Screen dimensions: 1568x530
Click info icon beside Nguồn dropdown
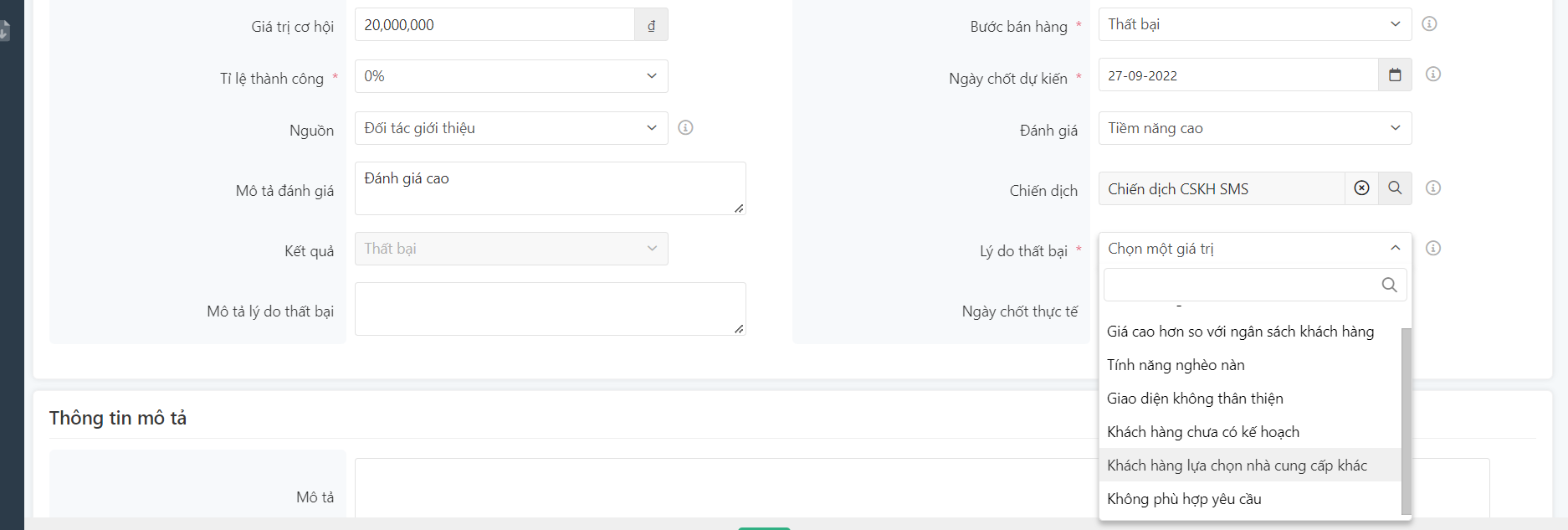pos(685,128)
